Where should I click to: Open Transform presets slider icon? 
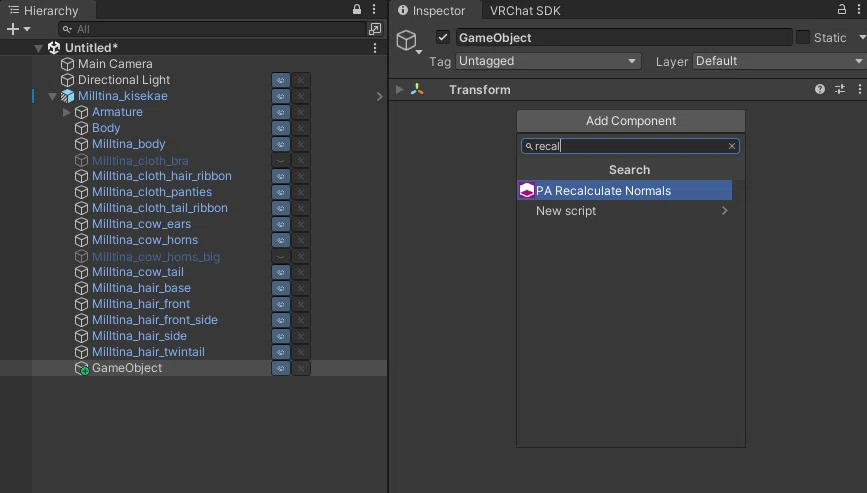840,89
